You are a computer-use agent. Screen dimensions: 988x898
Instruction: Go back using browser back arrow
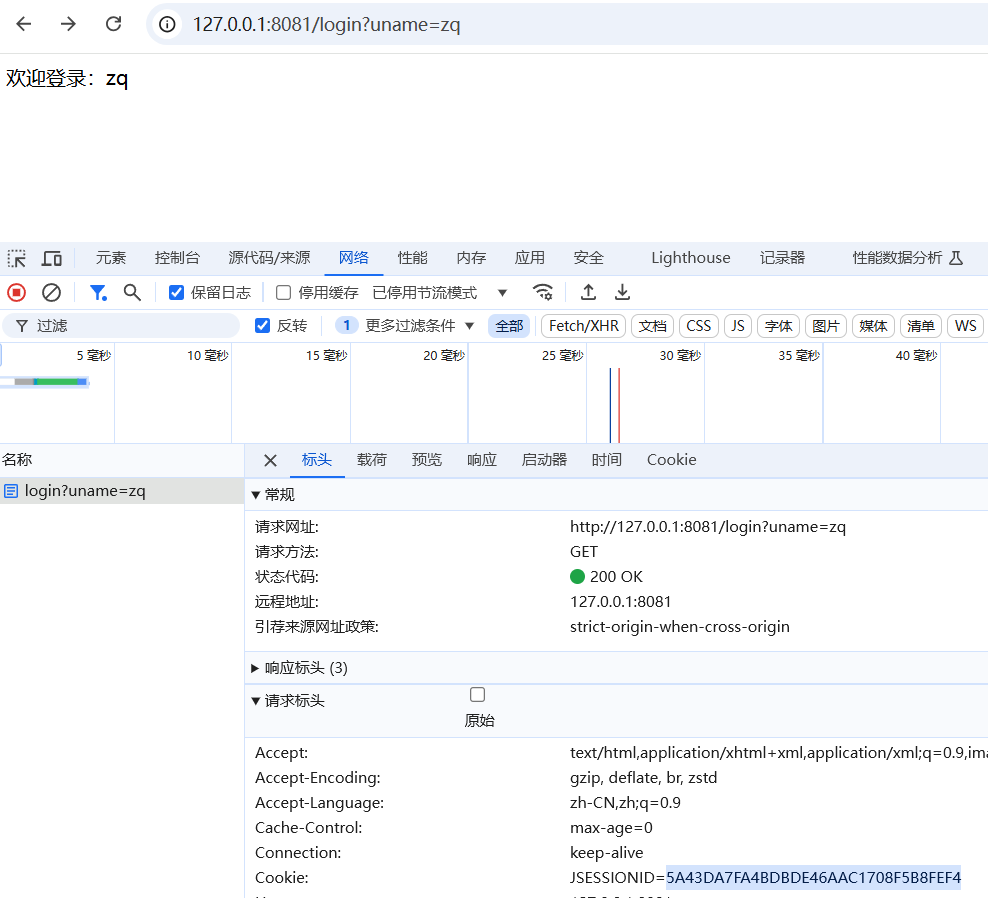coord(23,24)
